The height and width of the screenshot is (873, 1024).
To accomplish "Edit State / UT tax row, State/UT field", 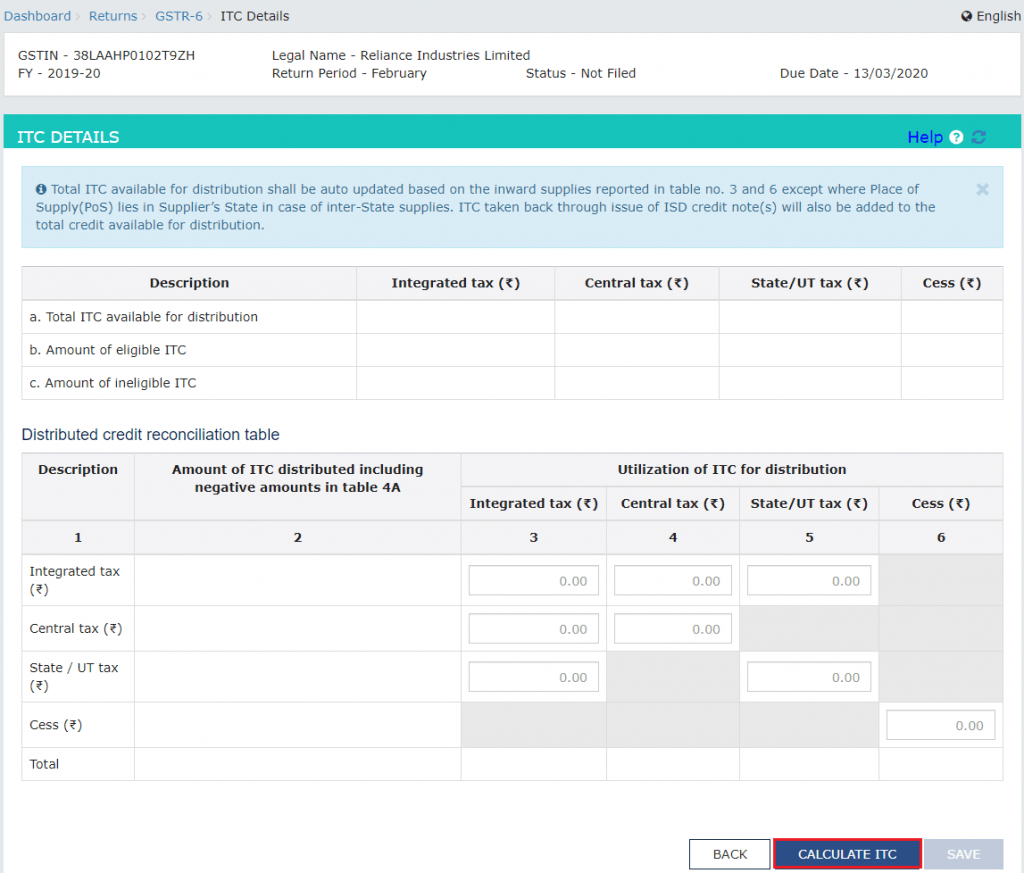I will tap(808, 677).
